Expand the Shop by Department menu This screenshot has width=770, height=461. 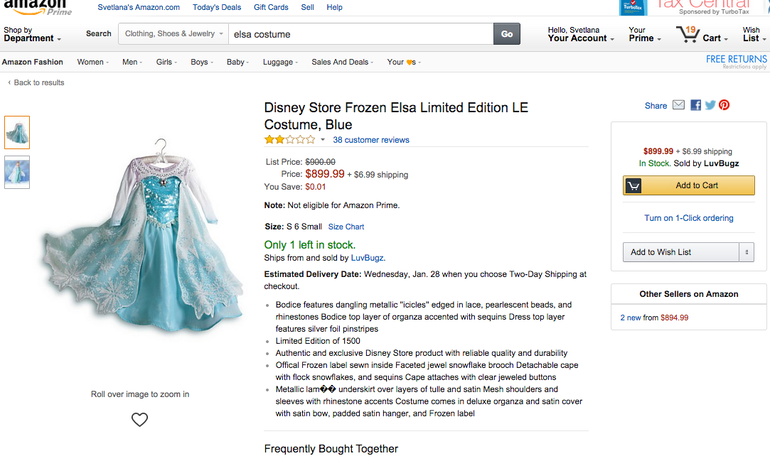coord(32,34)
